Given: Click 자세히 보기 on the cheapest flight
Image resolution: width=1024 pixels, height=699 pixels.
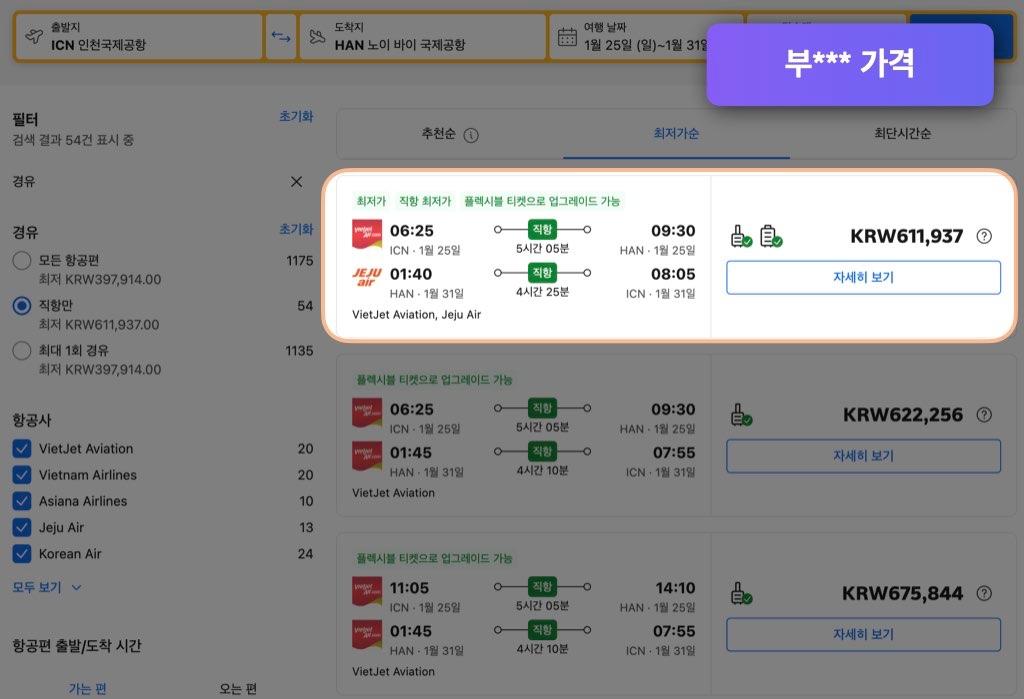Looking at the screenshot, I should [x=862, y=278].
